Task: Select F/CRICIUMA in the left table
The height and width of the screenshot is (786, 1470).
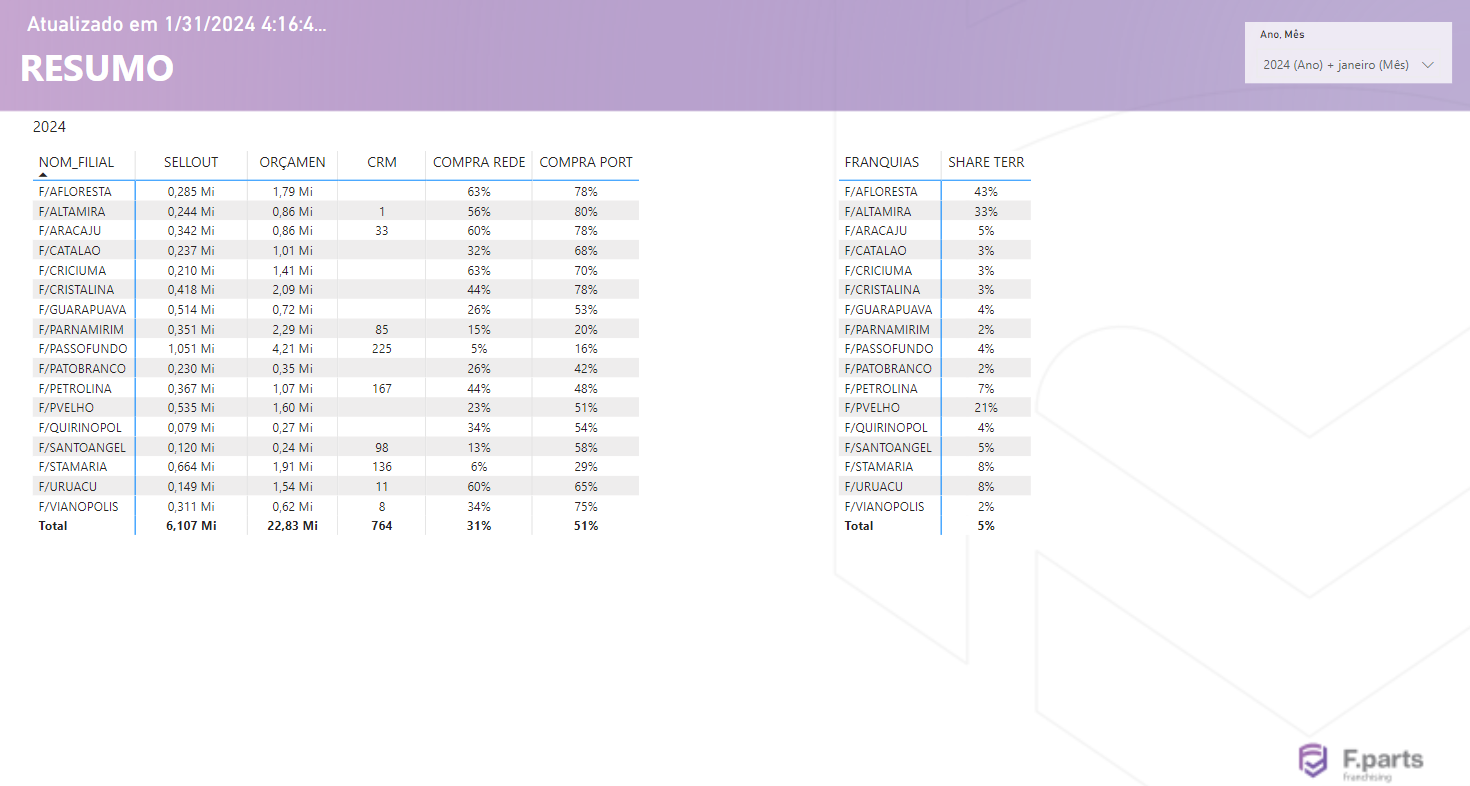Action: click(x=72, y=270)
